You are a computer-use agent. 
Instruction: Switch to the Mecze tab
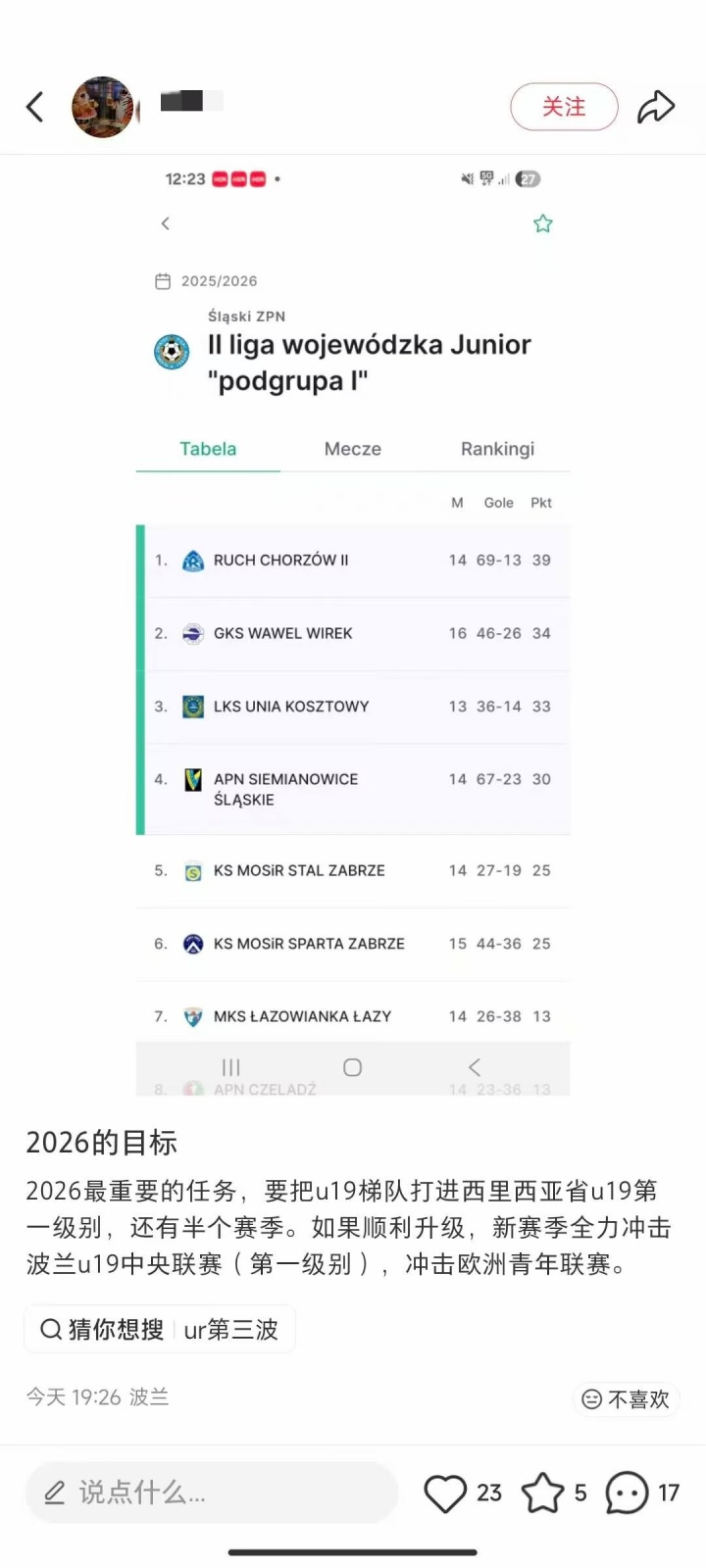pyautogui.click(x=353, y=449)
